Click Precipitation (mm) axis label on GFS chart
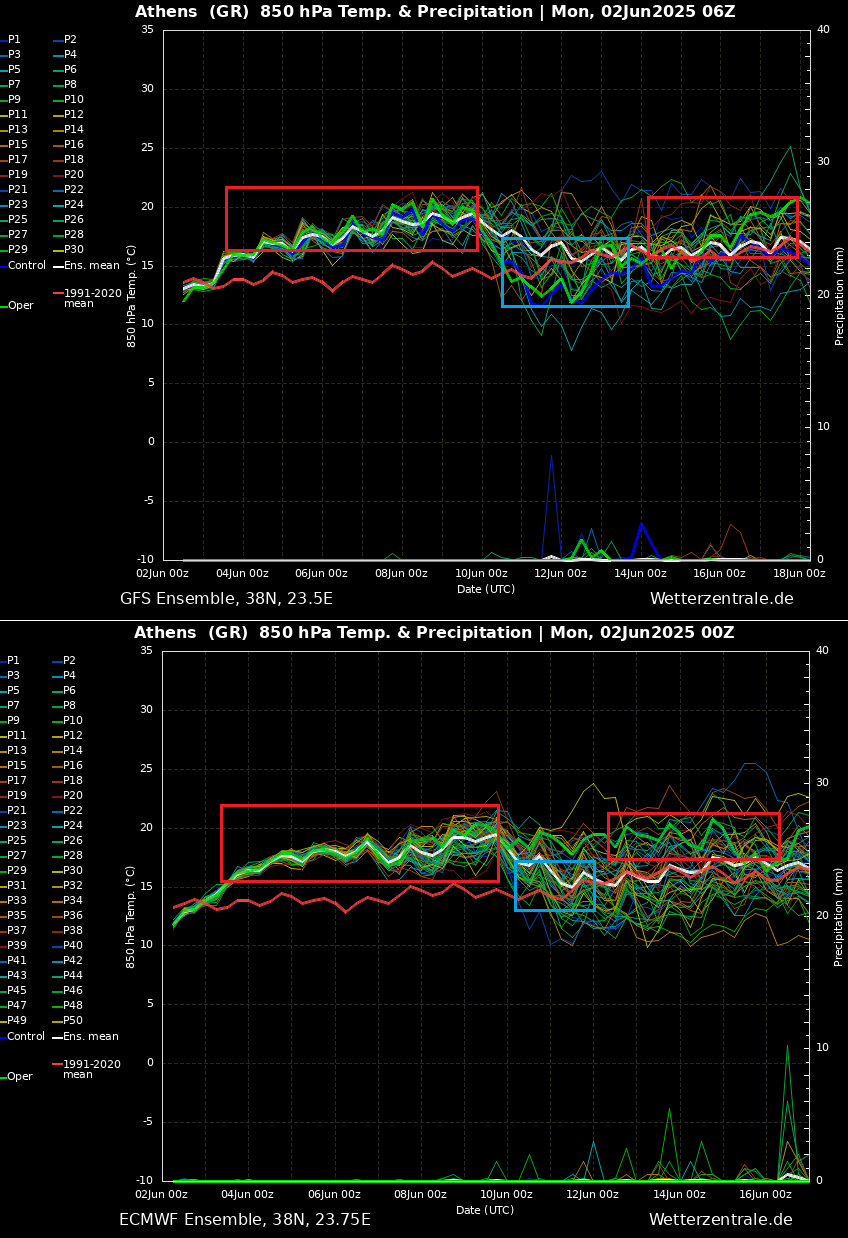The width and height of the screenshot is (848, 1238). 840,295
